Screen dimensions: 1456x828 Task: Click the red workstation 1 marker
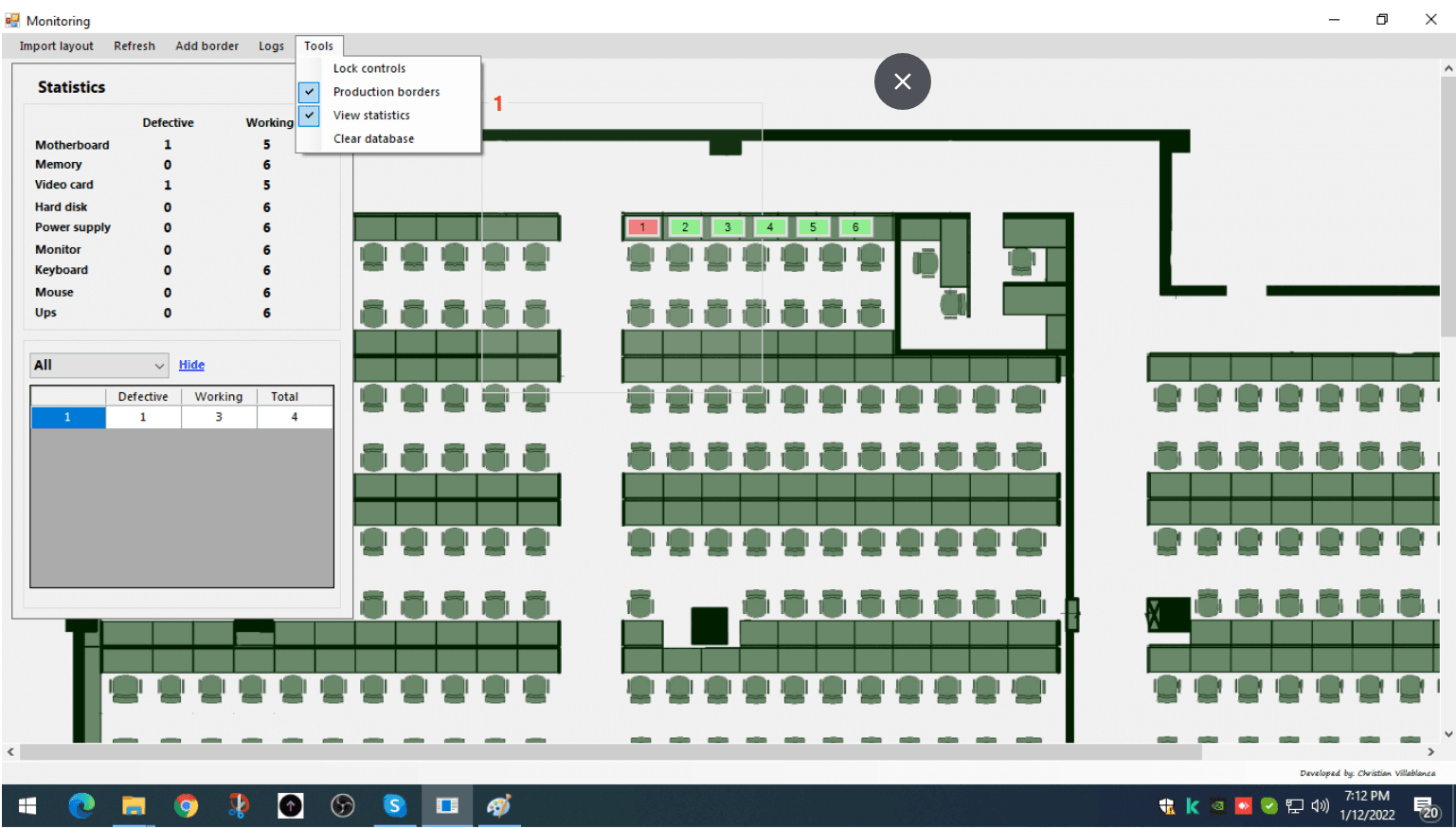click(x=642, y=227)
